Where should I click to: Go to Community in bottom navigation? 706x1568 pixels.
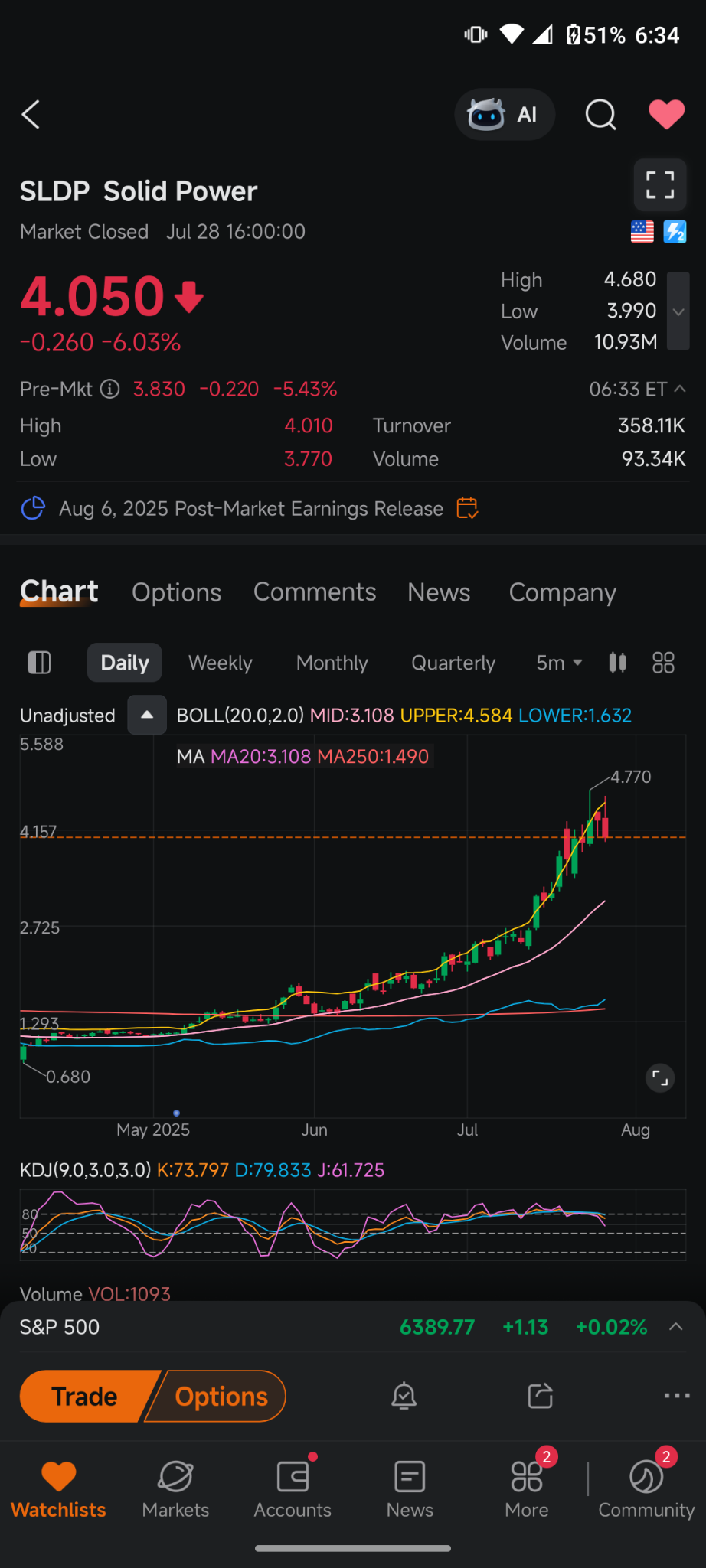click(646, 1489)
